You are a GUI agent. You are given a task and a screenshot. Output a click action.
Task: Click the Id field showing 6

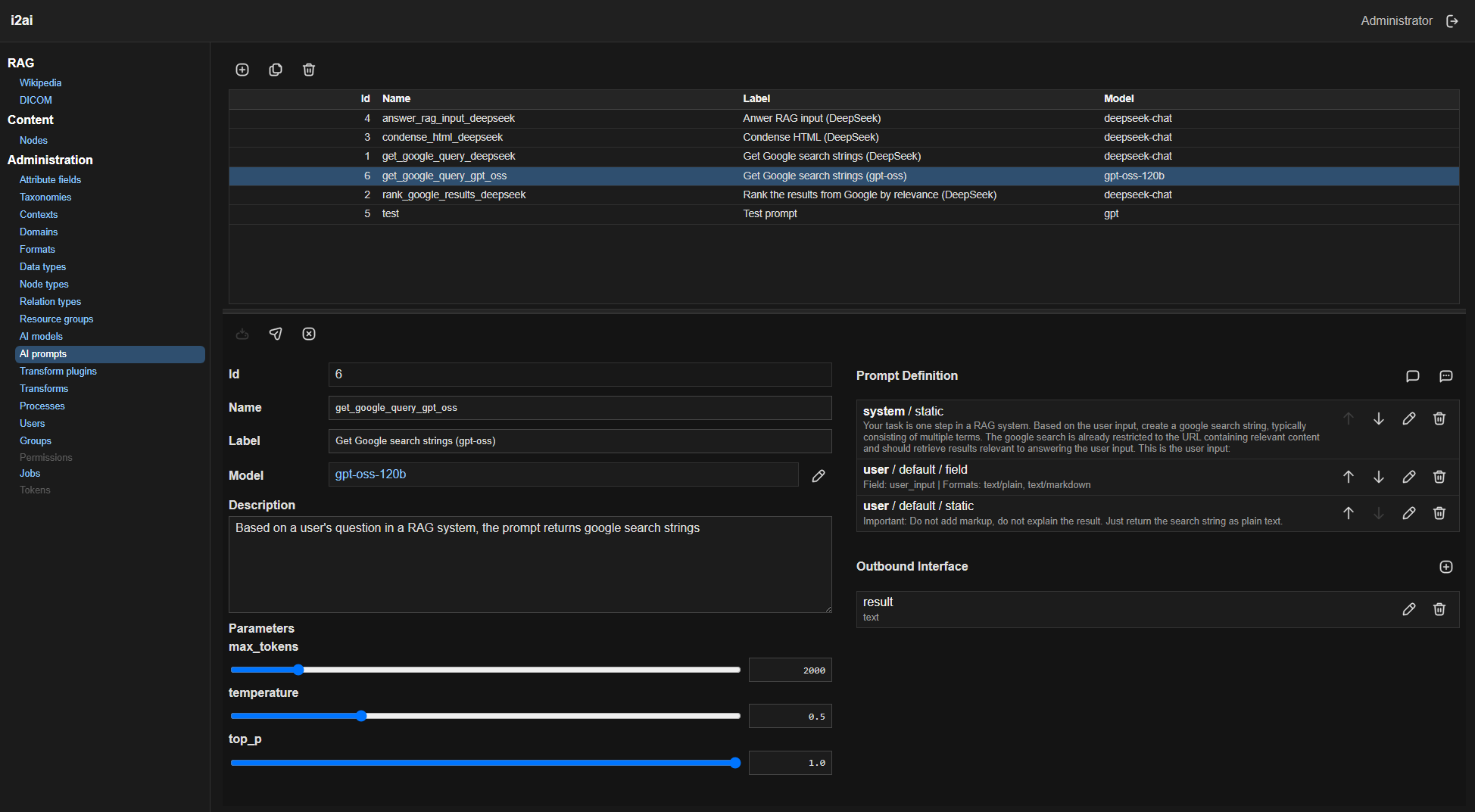click(x=580, y=375)
